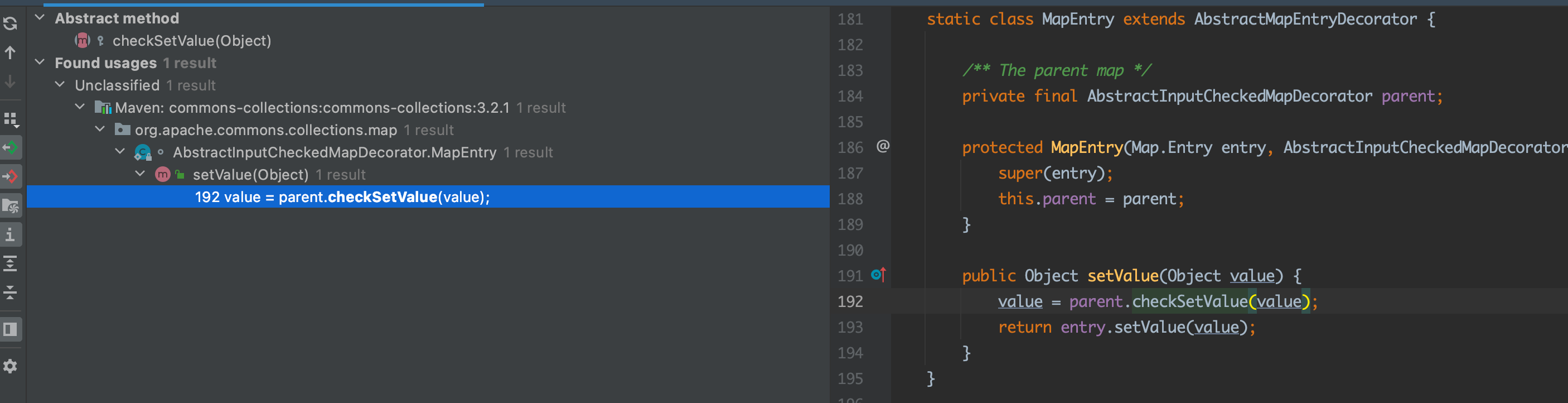Image resolution: width=1568 pixels, height=403 pixels.
Task: Toggle the info 'i' toolbar button
Action: [11, 235]
